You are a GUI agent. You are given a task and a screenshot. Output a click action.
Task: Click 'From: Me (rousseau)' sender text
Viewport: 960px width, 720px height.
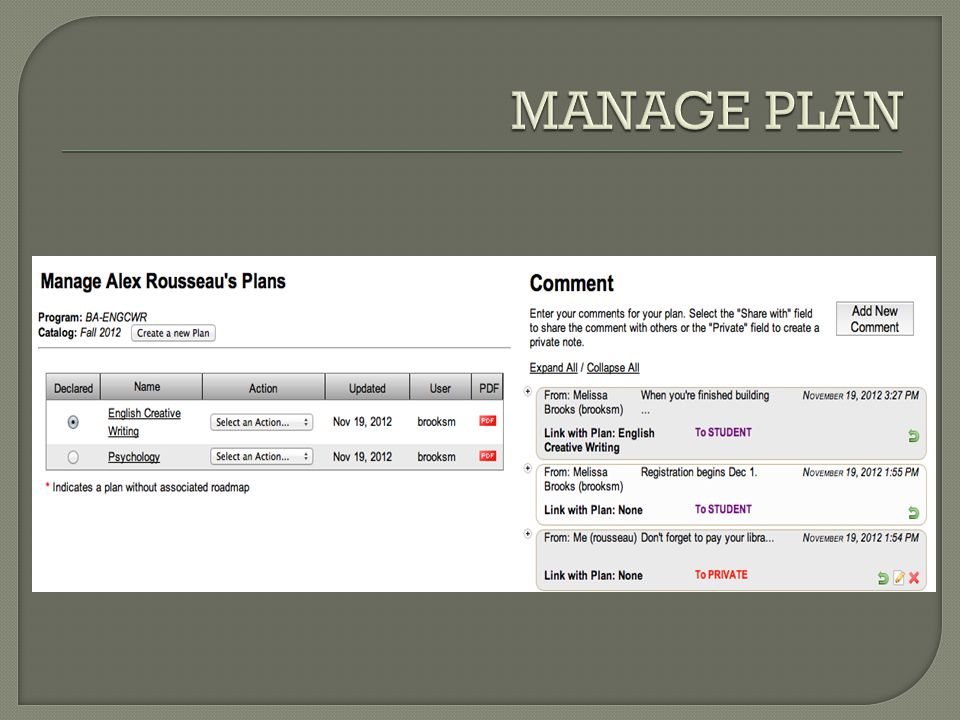(590, 538)
